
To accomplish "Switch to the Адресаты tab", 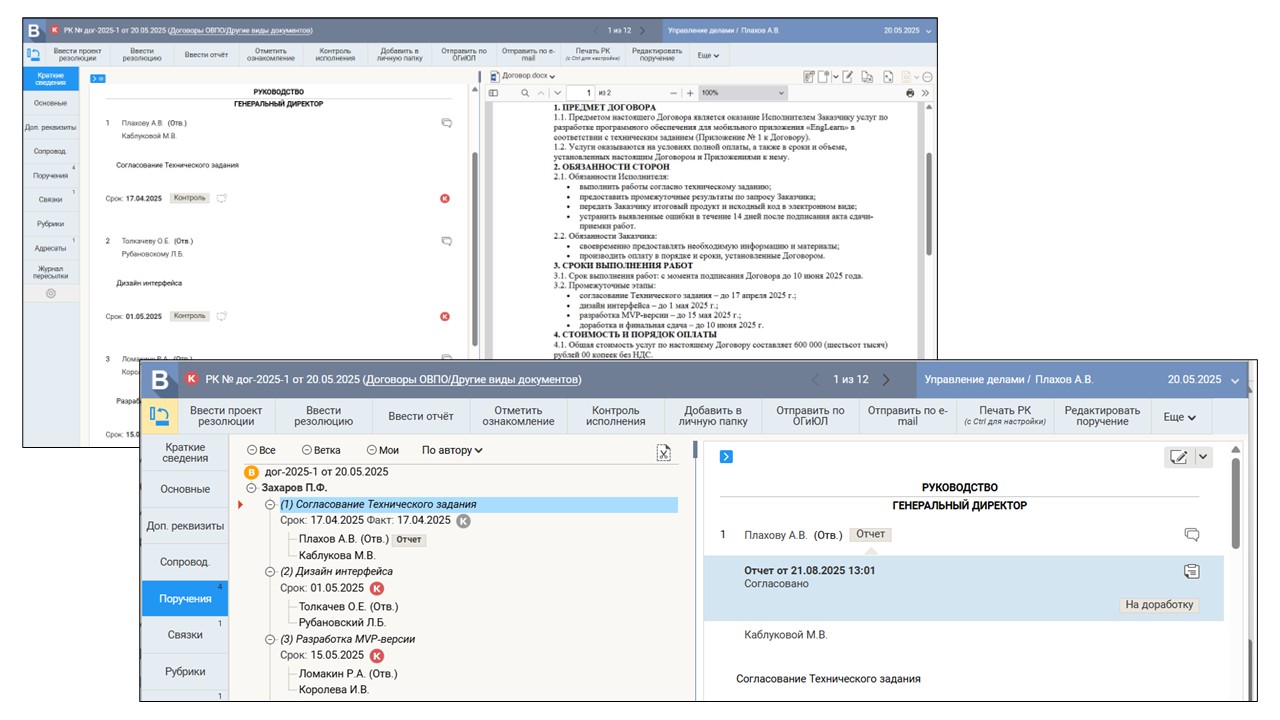I will 51,245.
